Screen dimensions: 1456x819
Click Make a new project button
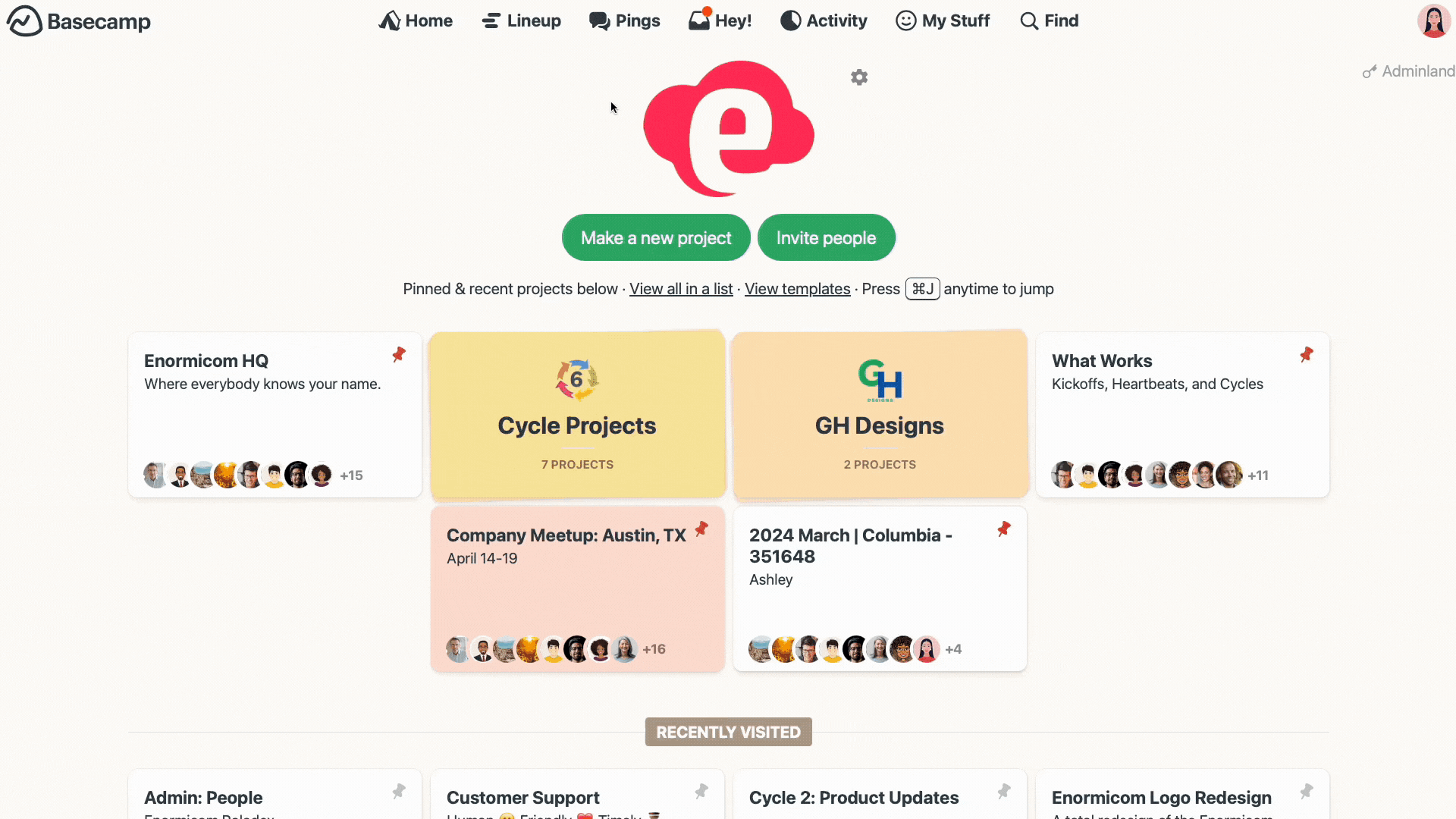click(x=656, y=238)
